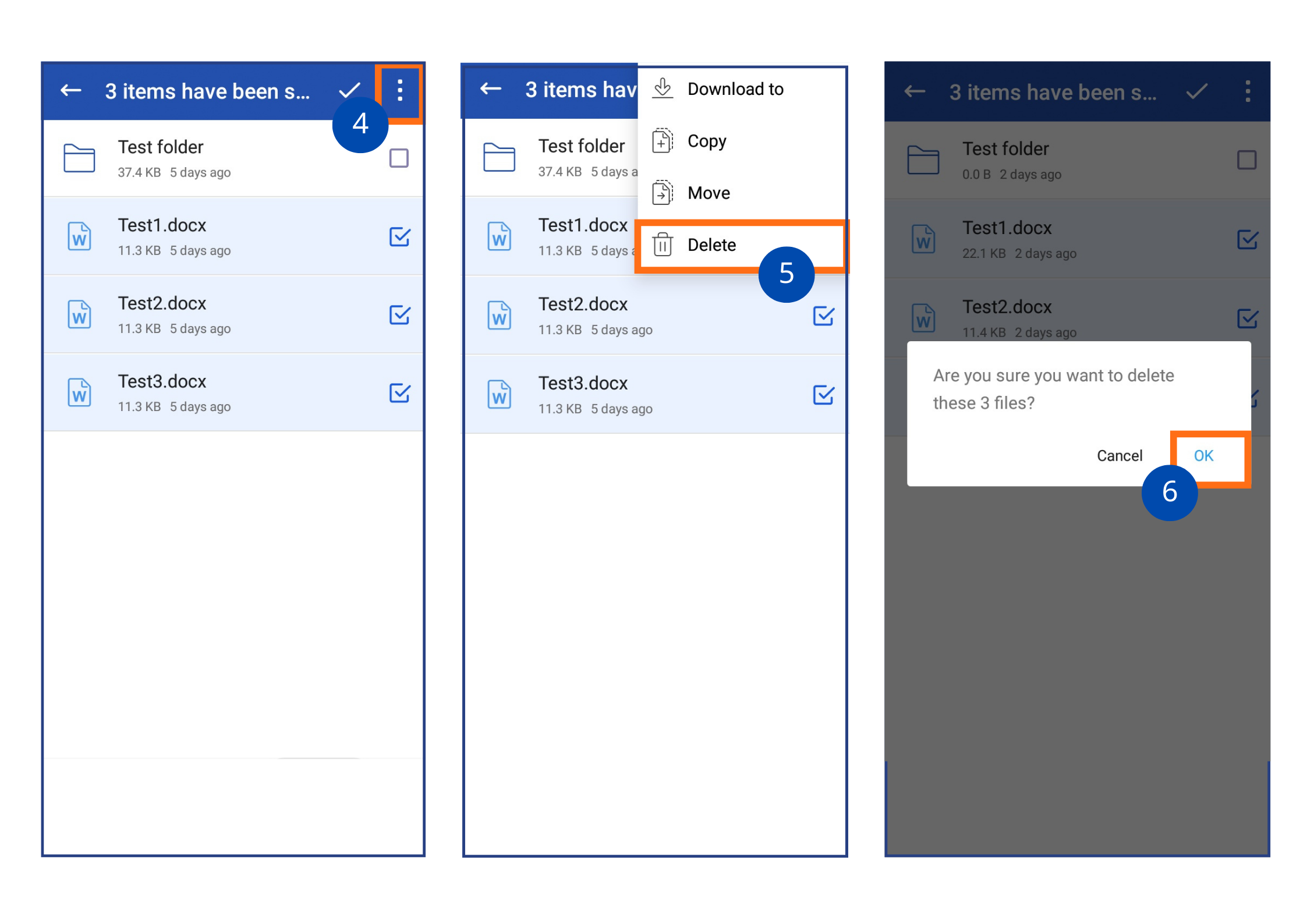Click Test folder icon in first screen

[x=79, y=158]
